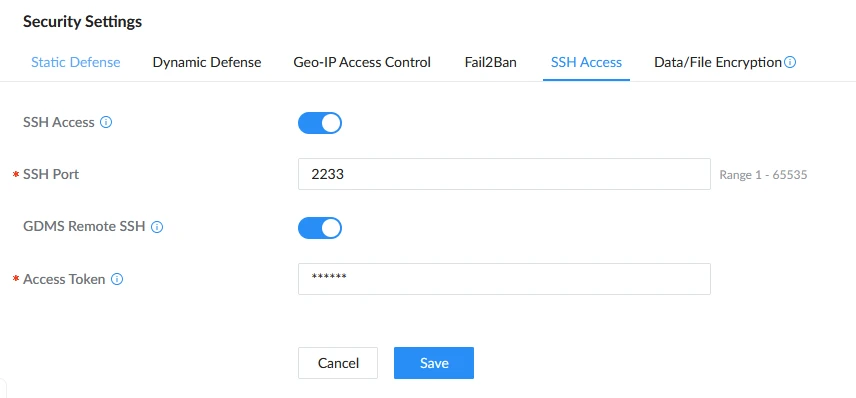Image resolution: width=856 pixels, height=398 pixels.
Task: Select the active SSH Access tab
Action: click(x=586, y=62)
